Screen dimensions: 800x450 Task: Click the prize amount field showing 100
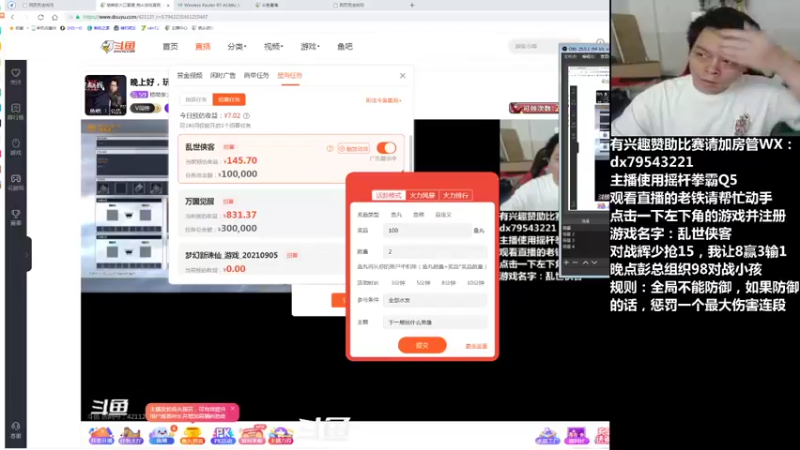pos(428,231)
